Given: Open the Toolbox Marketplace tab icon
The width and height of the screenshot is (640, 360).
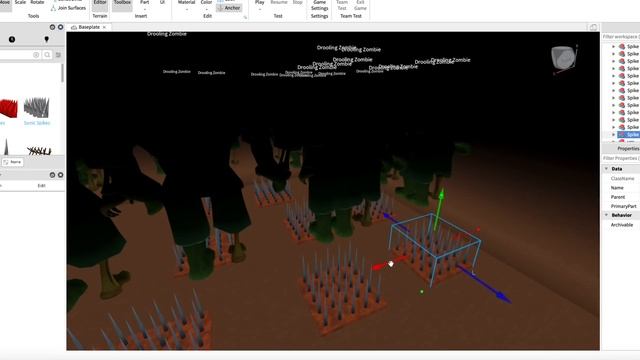Looking at the screenshot, I should click(x=12, y=39).
